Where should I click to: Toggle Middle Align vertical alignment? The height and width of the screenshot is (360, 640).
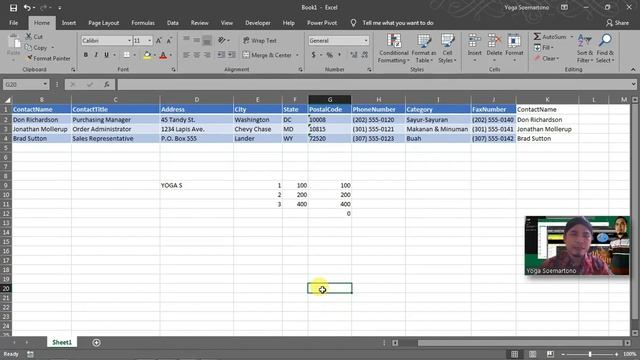click(x=197, y=40)
